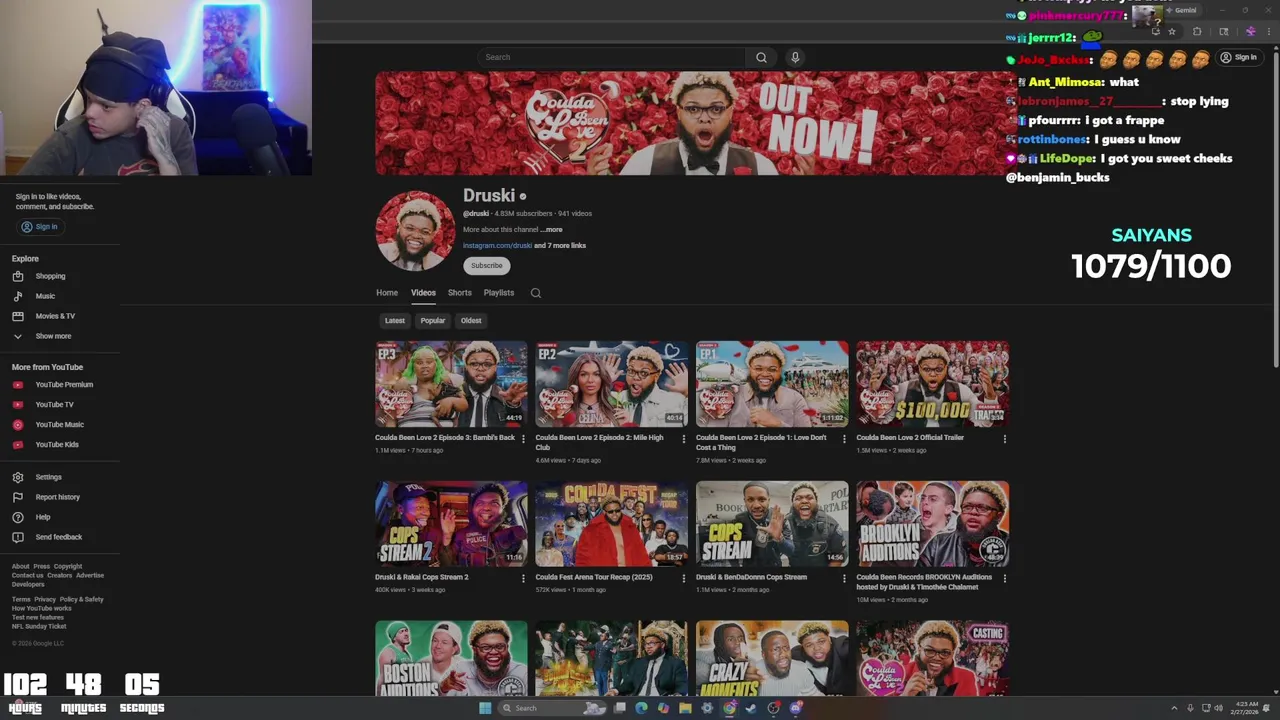
Task: Click the Terms link in sidebar footer
Action: pyautogui.click(x=21, y=599)
